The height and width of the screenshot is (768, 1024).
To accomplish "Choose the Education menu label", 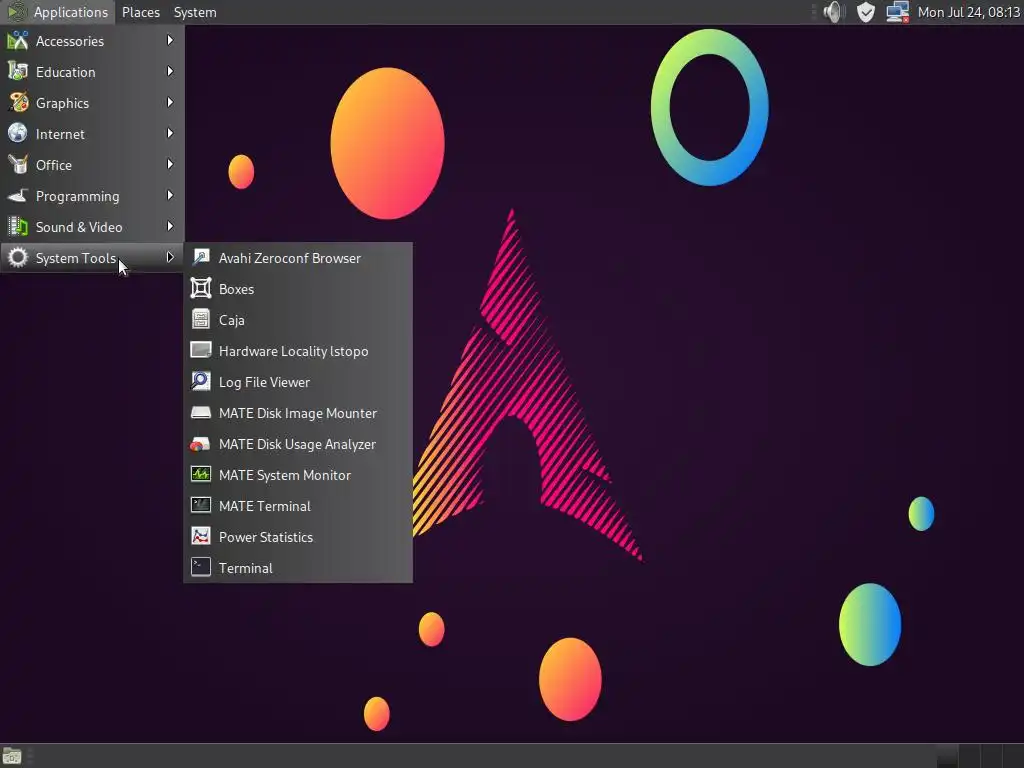I will tap(65, 72).
